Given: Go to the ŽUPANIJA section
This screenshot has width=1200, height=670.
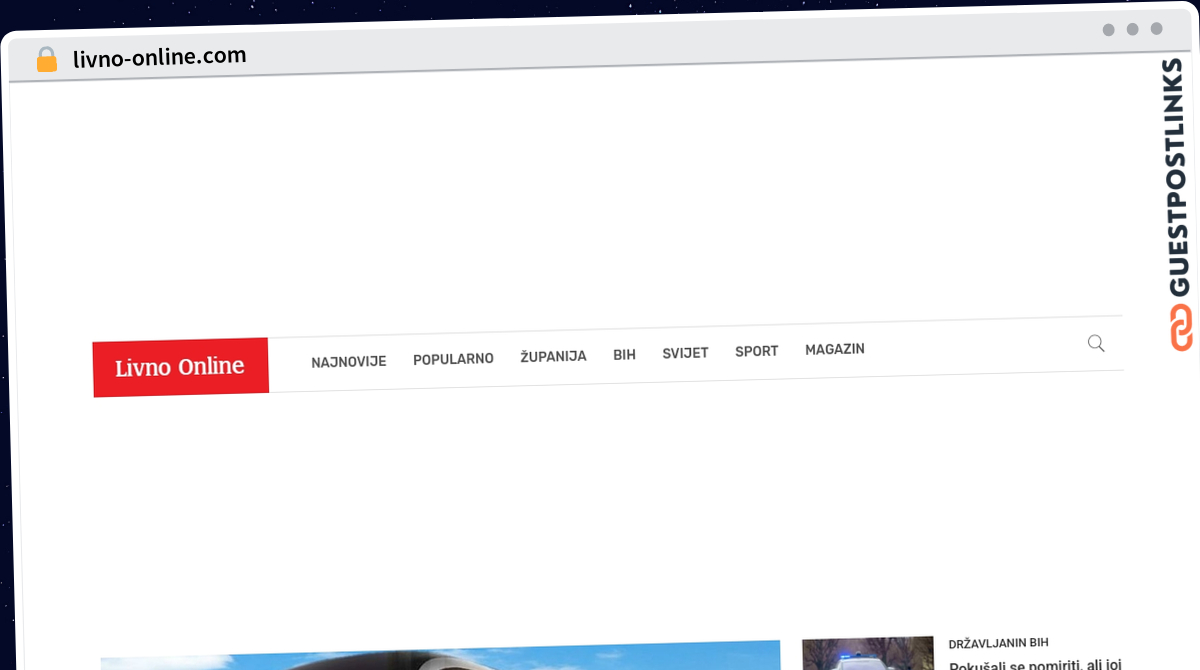Looking at the screenshot, I should (x=553, y=356).
